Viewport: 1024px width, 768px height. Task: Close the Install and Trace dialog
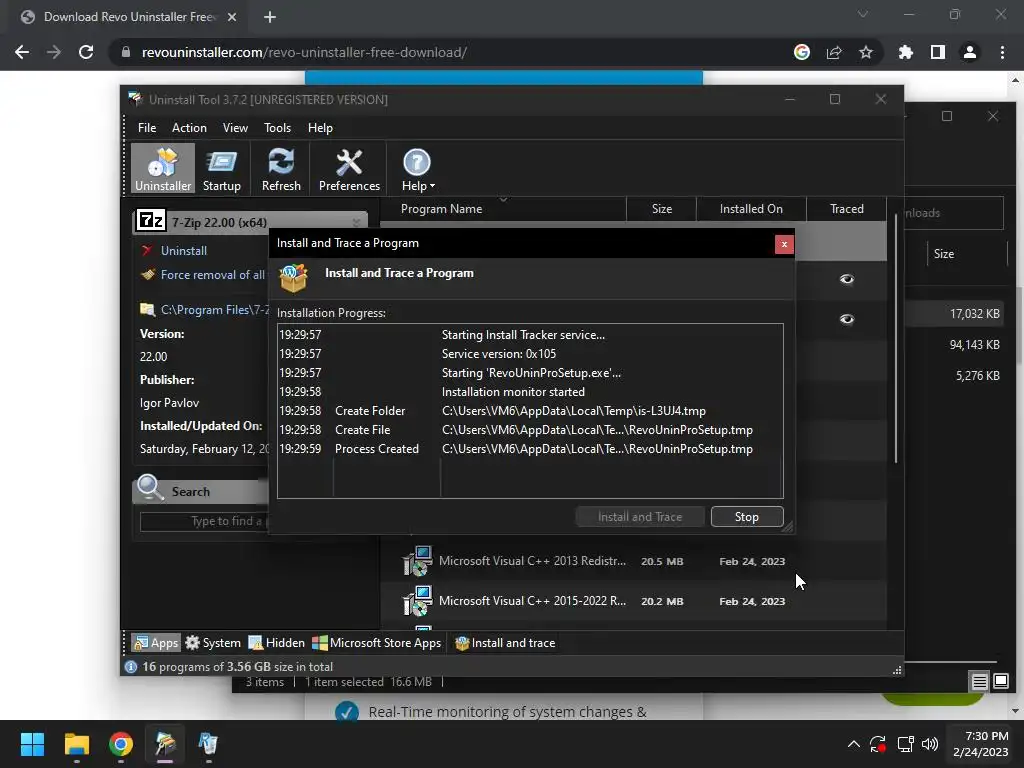[x=784, y=244]
